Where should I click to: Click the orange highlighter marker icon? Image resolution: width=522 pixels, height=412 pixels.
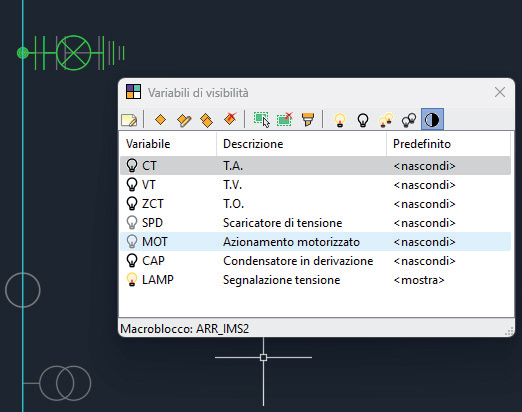tap(308, 119)
